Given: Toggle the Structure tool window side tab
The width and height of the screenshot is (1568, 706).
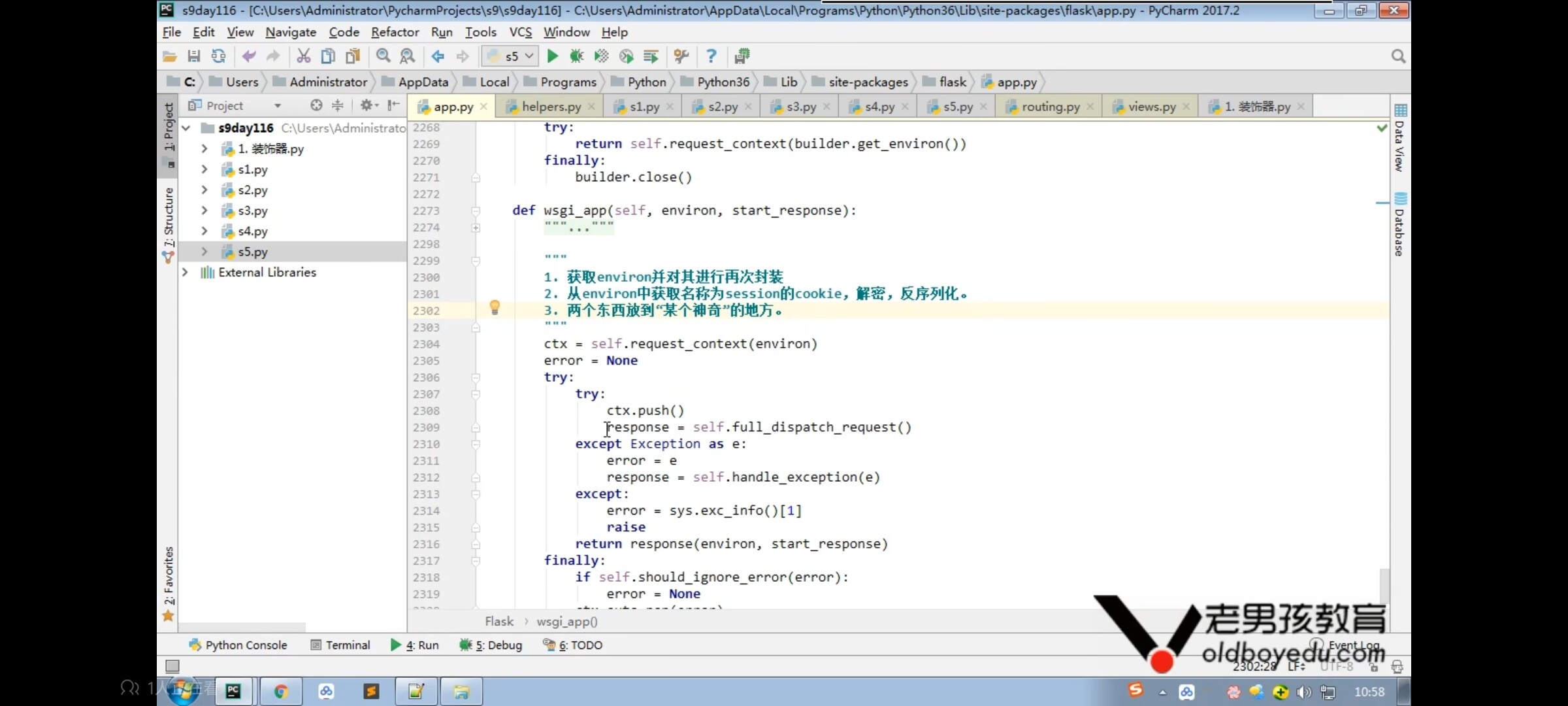Looking at the screenshot, I should [169, 219].
